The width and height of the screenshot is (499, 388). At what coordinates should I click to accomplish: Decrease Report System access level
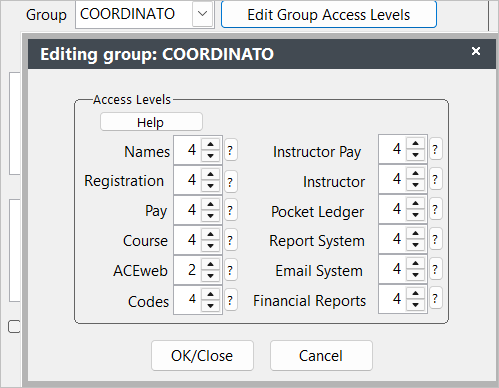(x=415, y=245)
